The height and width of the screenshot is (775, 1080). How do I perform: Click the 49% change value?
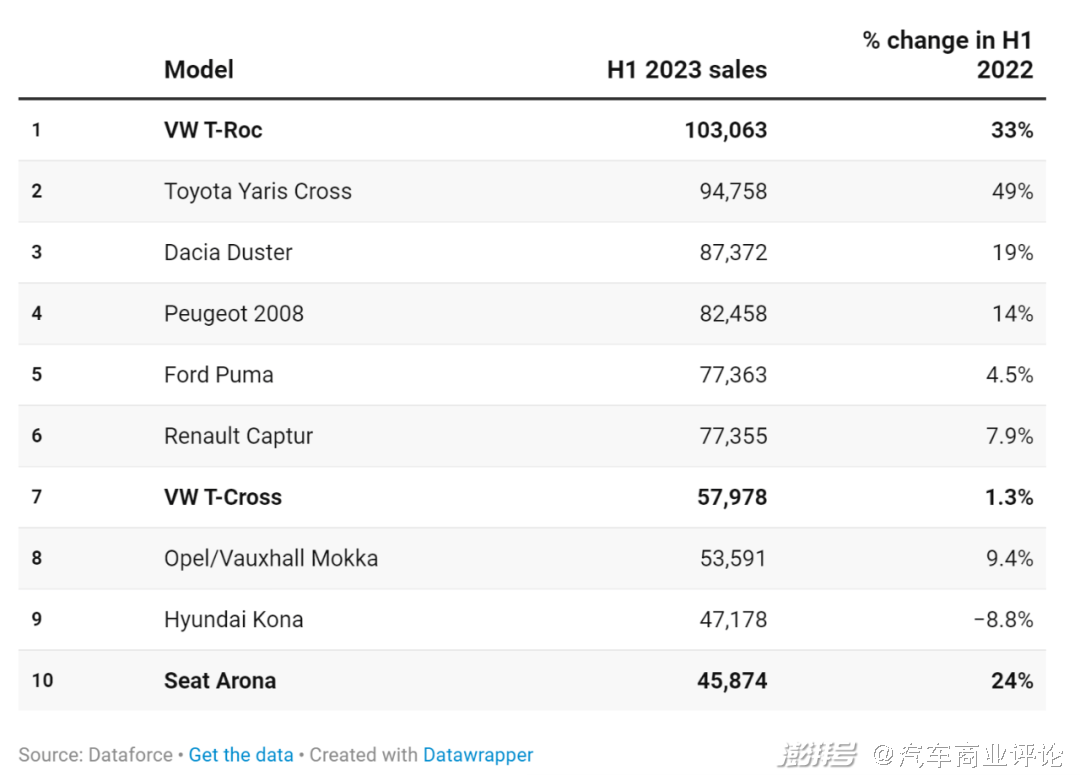(x=1012, y=191)
